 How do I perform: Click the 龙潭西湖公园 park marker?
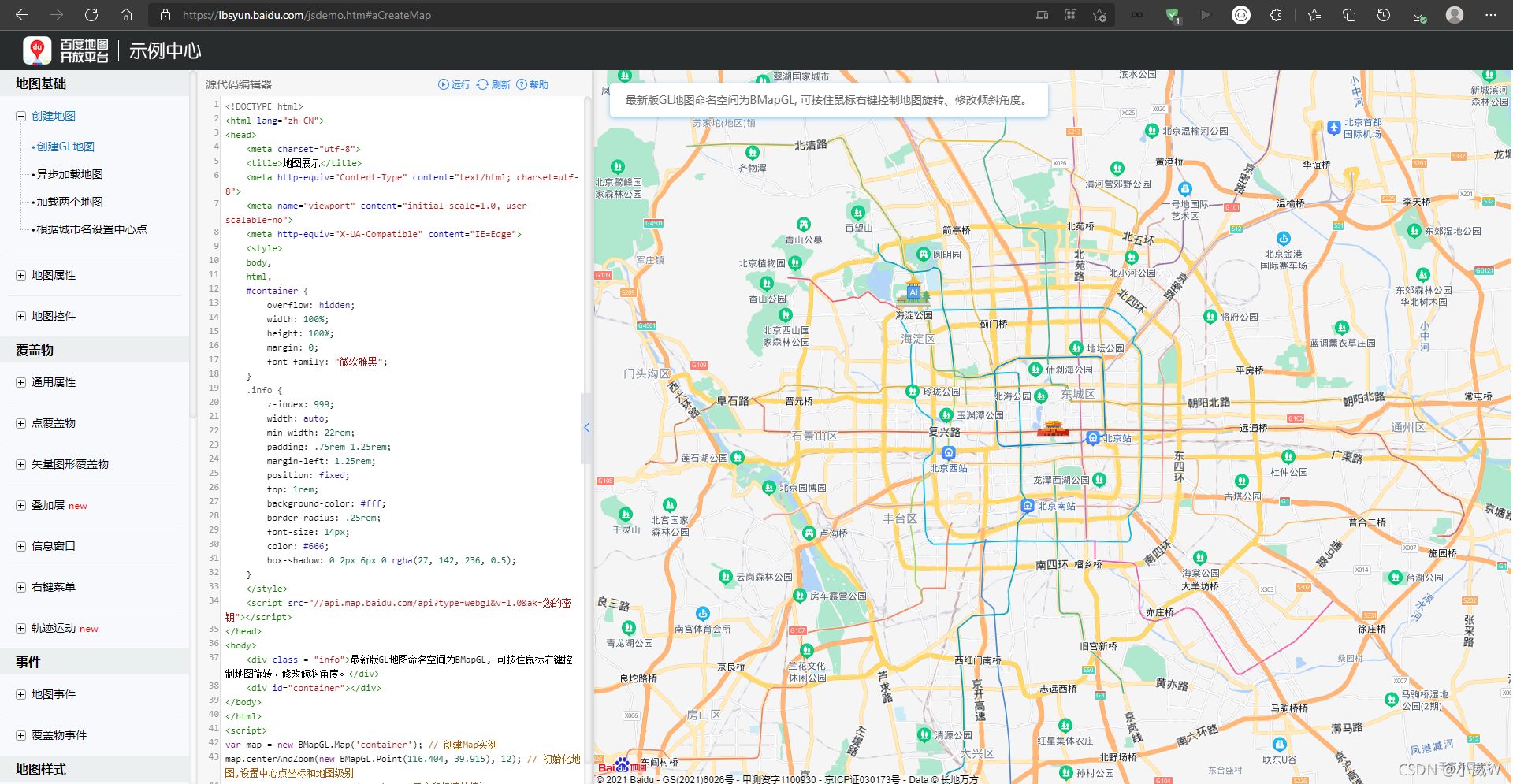pos(1100,479)
